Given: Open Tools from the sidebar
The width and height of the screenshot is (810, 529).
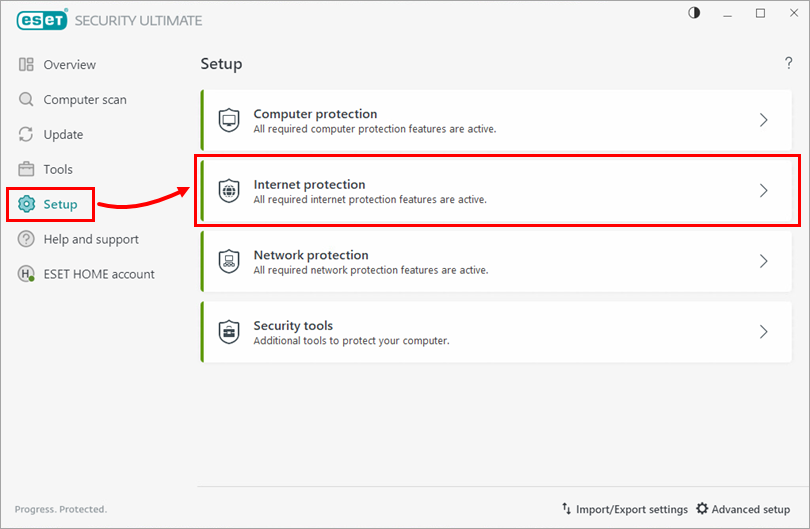Looking at the screenshot, I should [x=58, y=170].
